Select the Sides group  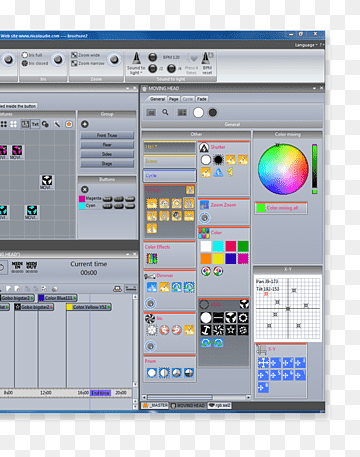107,154
